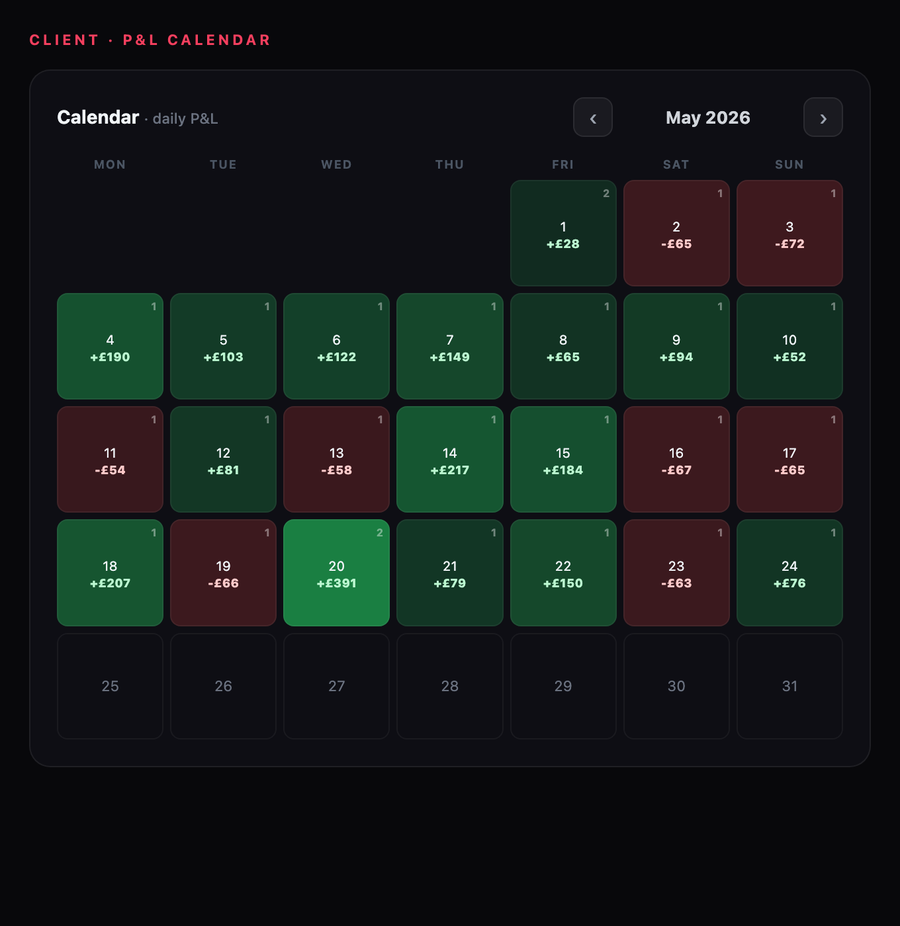
Task: Open May 2 cell showing -£65
Action: (x=676, y=233)
